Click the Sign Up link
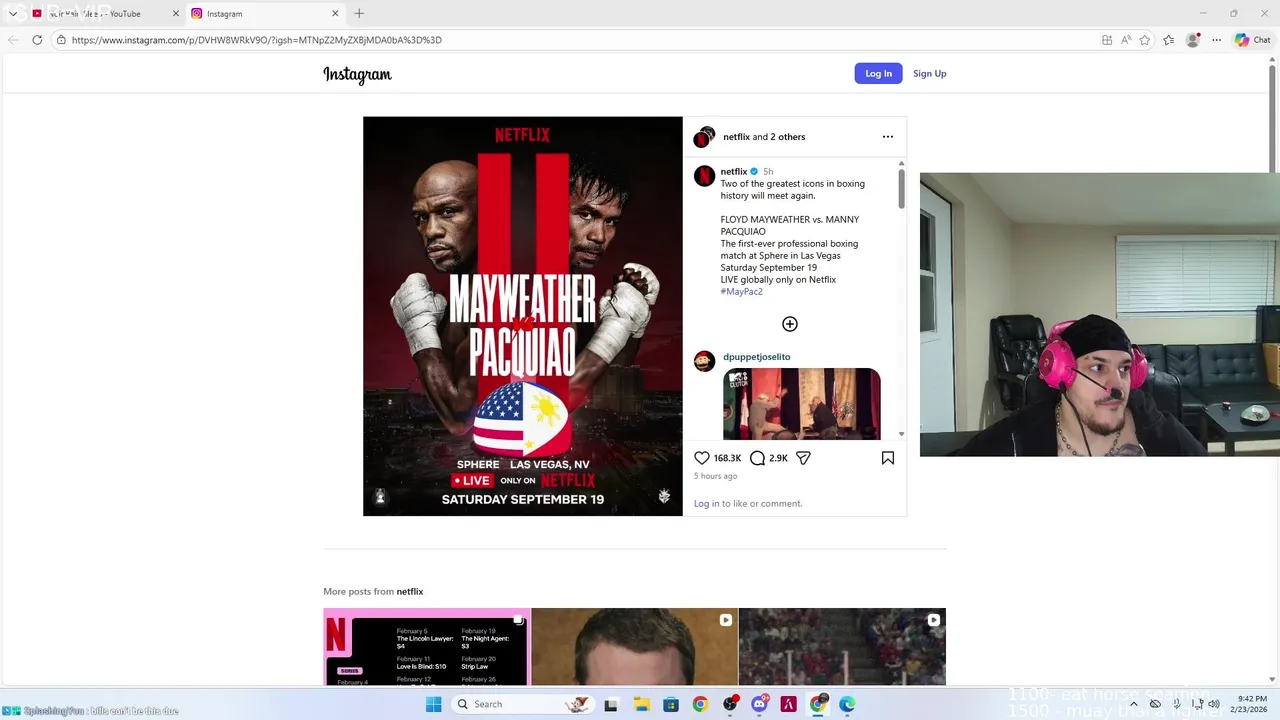 929,73
